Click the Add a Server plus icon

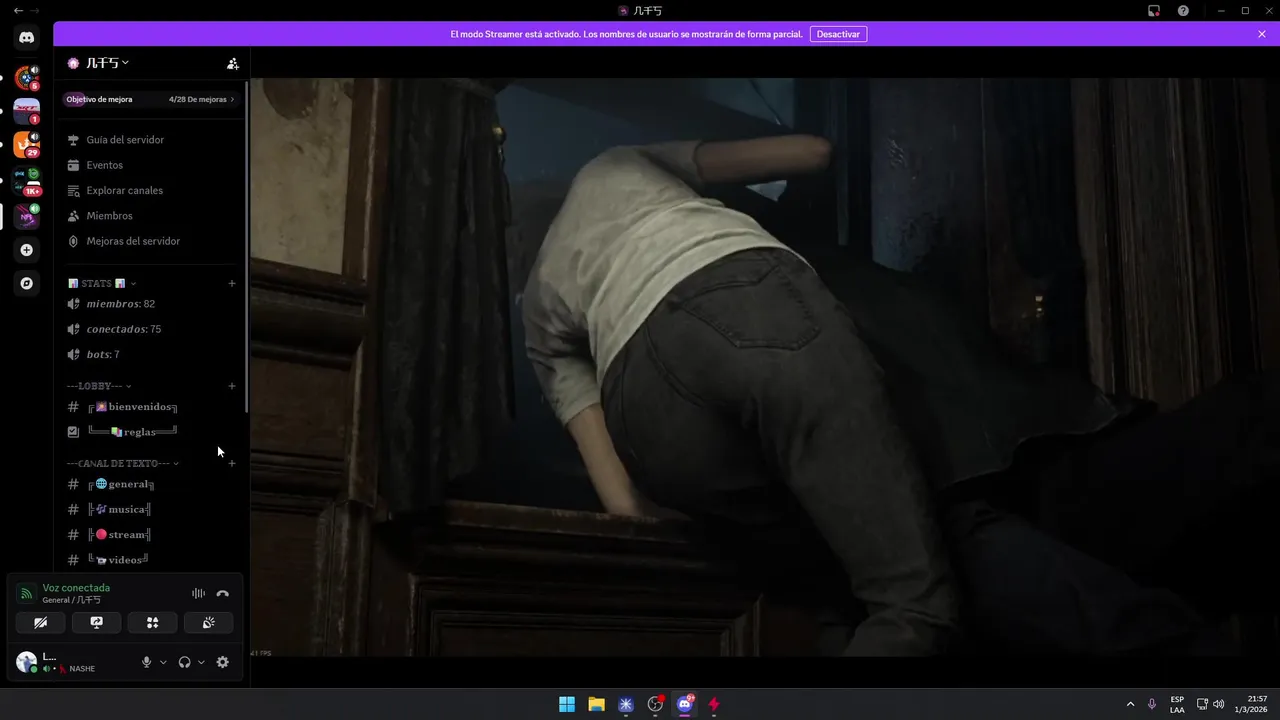point(27,250)
